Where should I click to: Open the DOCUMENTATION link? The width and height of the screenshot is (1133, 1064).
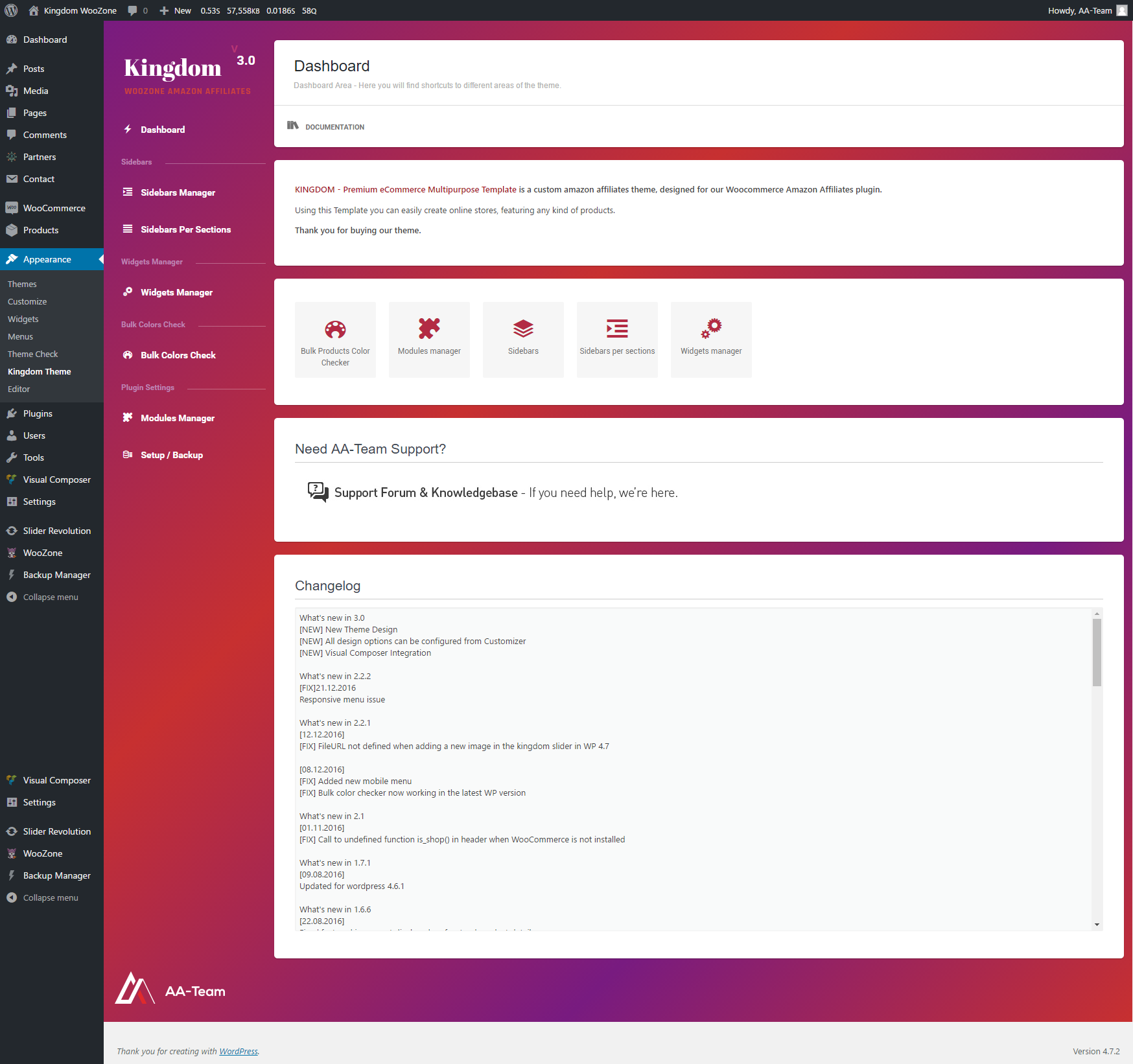(x=326, y=126)
